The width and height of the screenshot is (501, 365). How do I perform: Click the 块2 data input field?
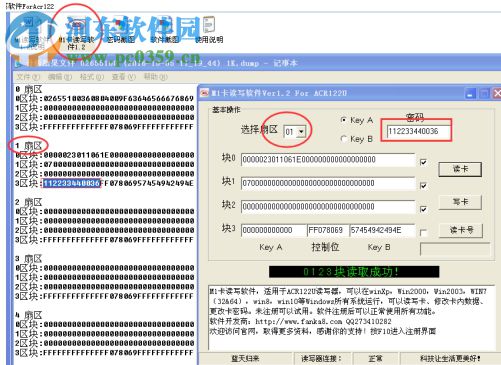[x=328, y=207]
